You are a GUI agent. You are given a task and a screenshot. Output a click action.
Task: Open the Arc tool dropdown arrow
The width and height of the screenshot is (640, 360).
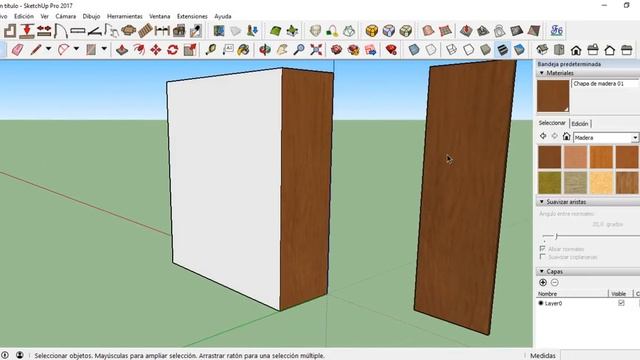click(x=76, y=49)
